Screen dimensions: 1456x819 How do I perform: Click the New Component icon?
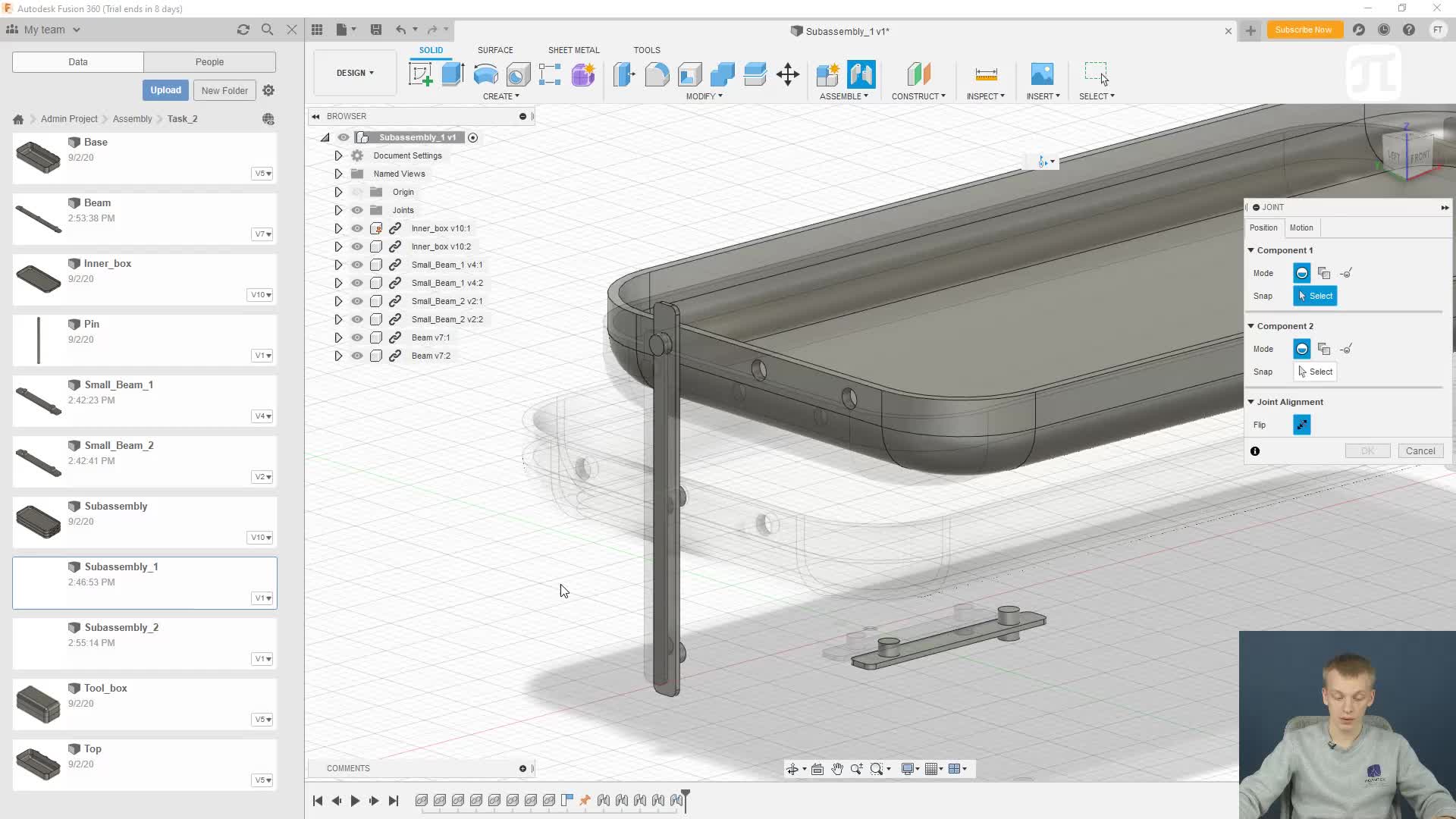coord(828,74)
